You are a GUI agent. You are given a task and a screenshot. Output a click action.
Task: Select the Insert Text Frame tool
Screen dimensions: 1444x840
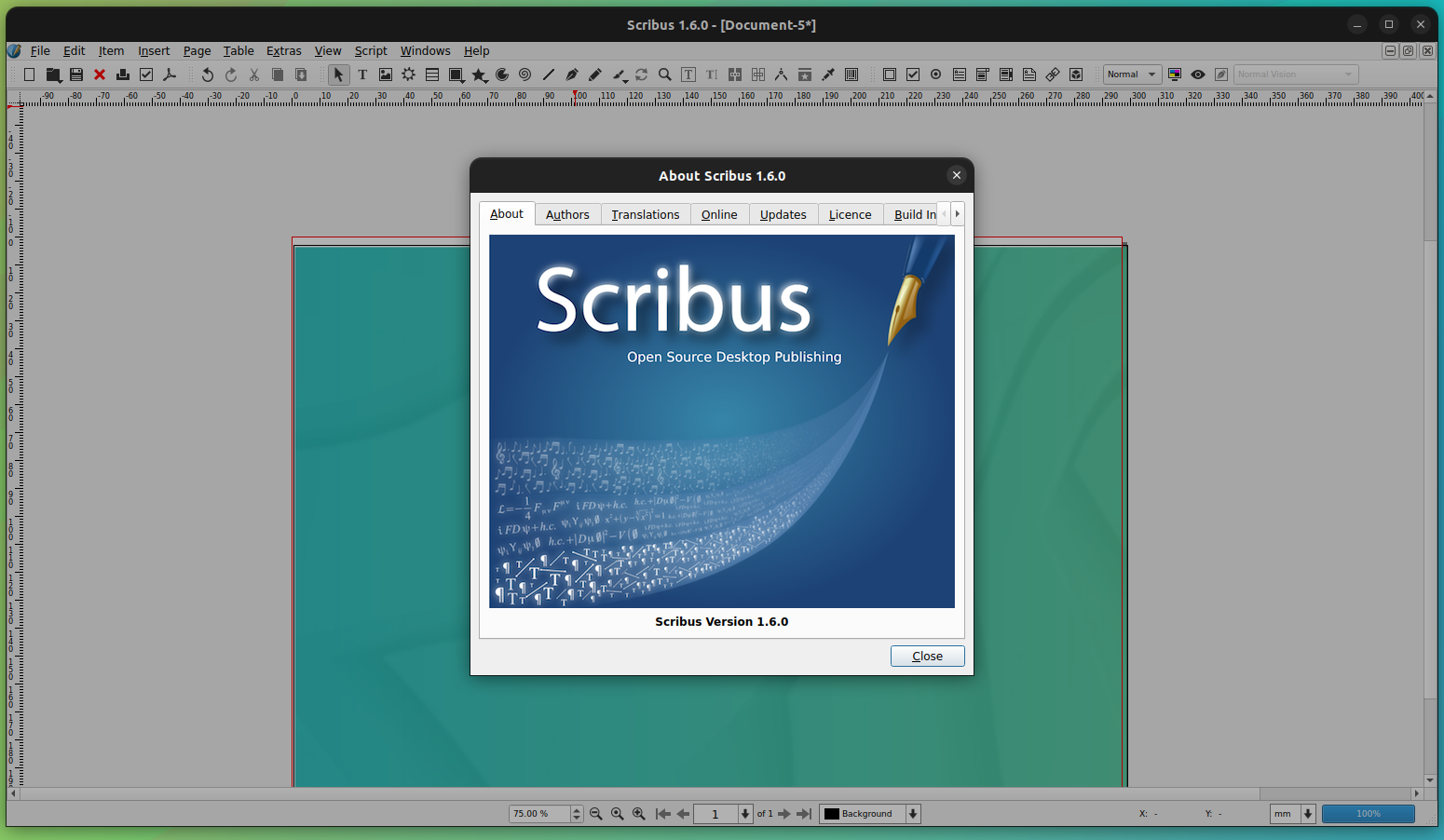pyautogui.click(x=362, y=74)
